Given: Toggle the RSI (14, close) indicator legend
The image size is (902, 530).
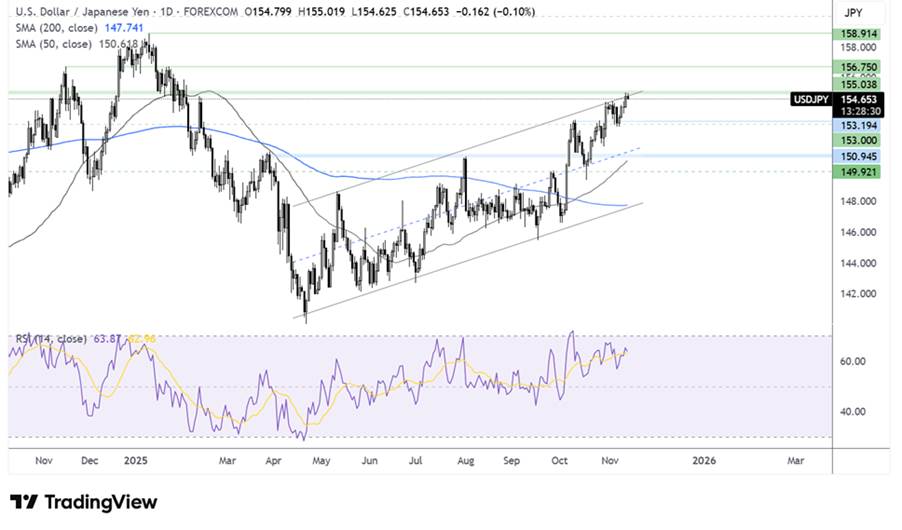Looking at the screenshot, I should 49,339.
